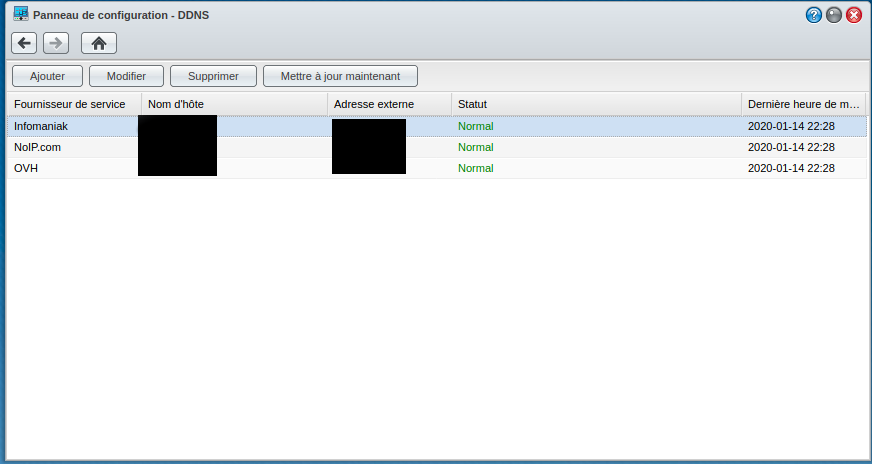Click update time in NoIP.com row
The width and height of the screenshot is (872, 464).
pos(791,147)
